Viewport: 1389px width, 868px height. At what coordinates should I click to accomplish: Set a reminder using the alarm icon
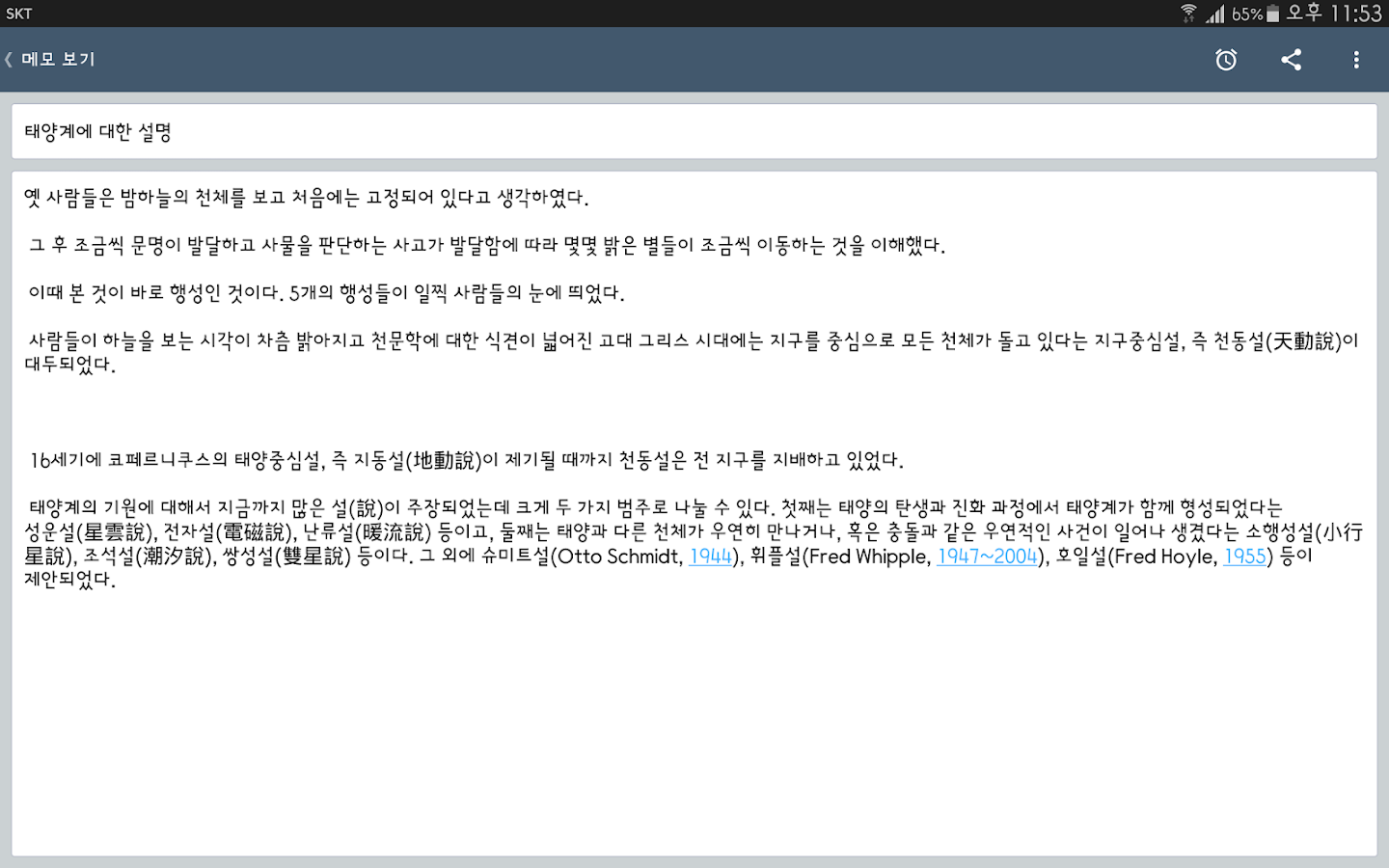click(1225, 59)
